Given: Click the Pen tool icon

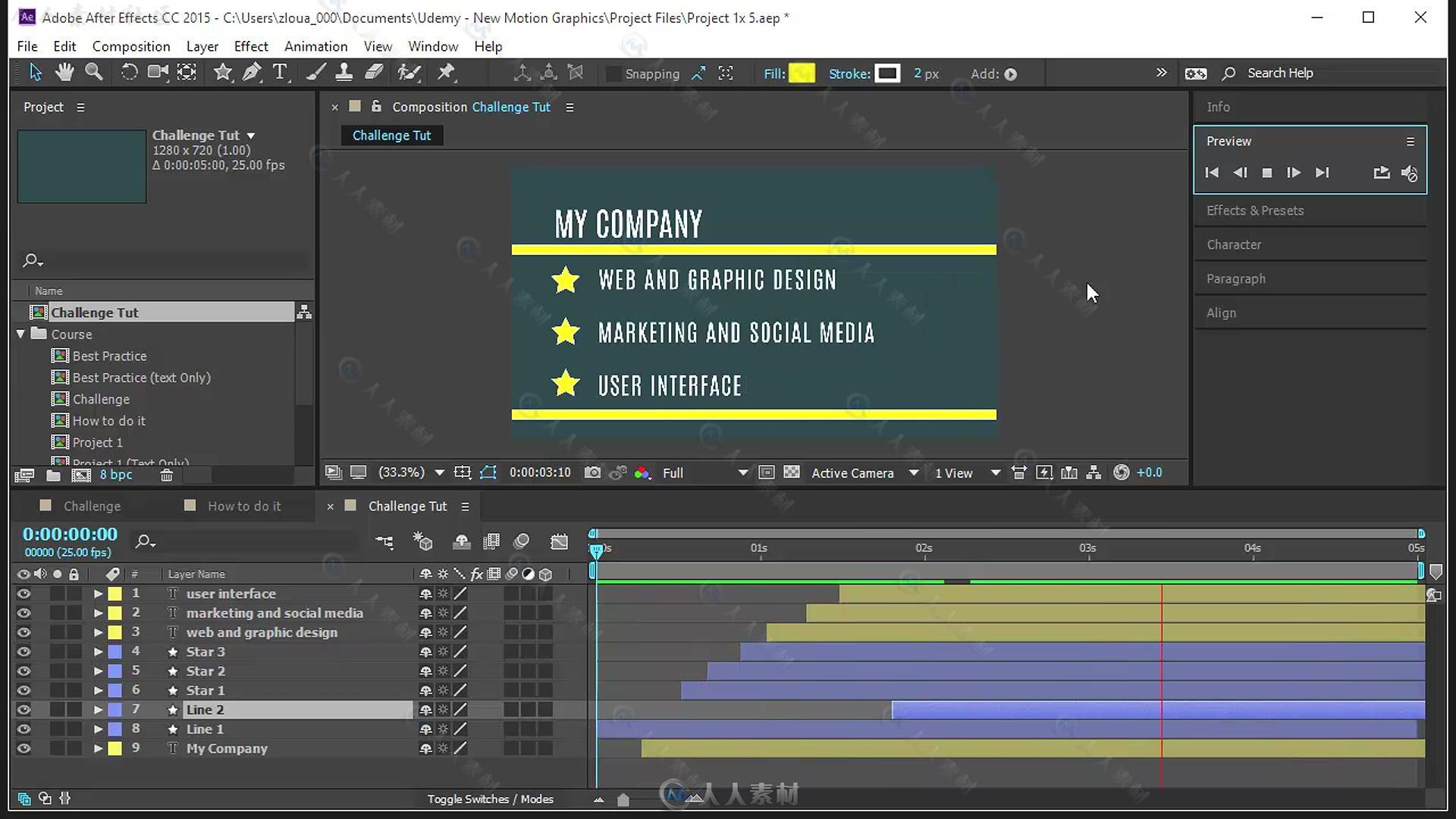Looking at the screenshot, I should 251,72.
